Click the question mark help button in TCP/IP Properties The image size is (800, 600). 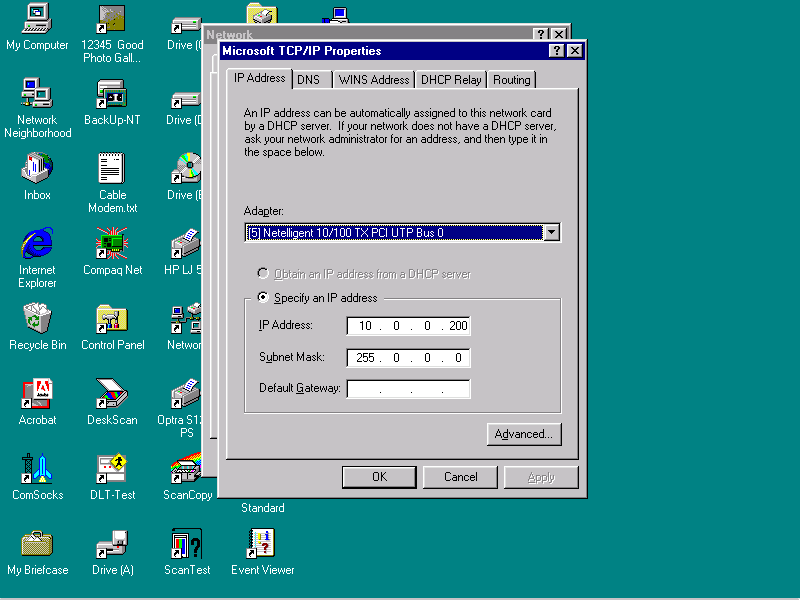click(x=557, y=51)
